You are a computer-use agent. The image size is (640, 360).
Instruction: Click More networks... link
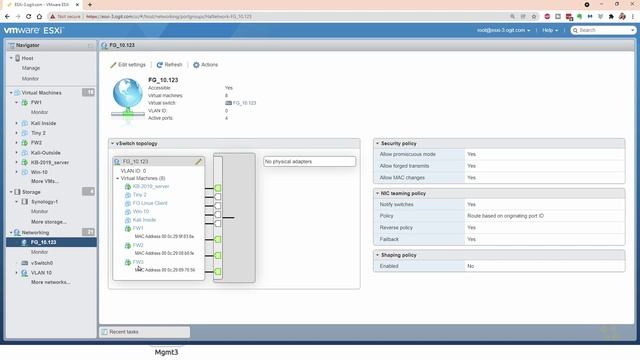(x=51, y=282)
